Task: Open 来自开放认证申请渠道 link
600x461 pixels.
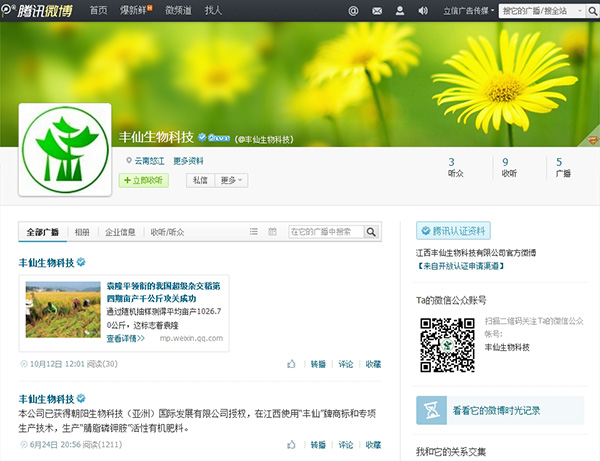Action: (x=460, y=266)
